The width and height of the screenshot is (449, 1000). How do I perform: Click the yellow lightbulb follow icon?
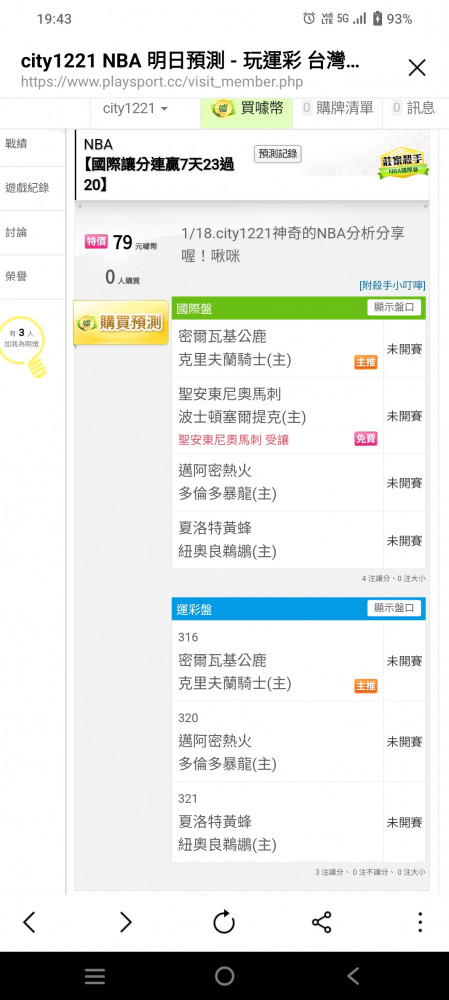(24, 348)
